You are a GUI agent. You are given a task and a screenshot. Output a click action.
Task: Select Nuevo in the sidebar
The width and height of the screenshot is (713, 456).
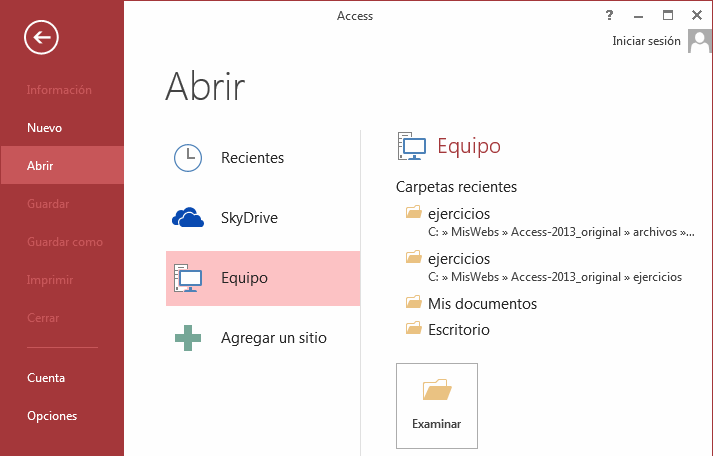(45, 128)
